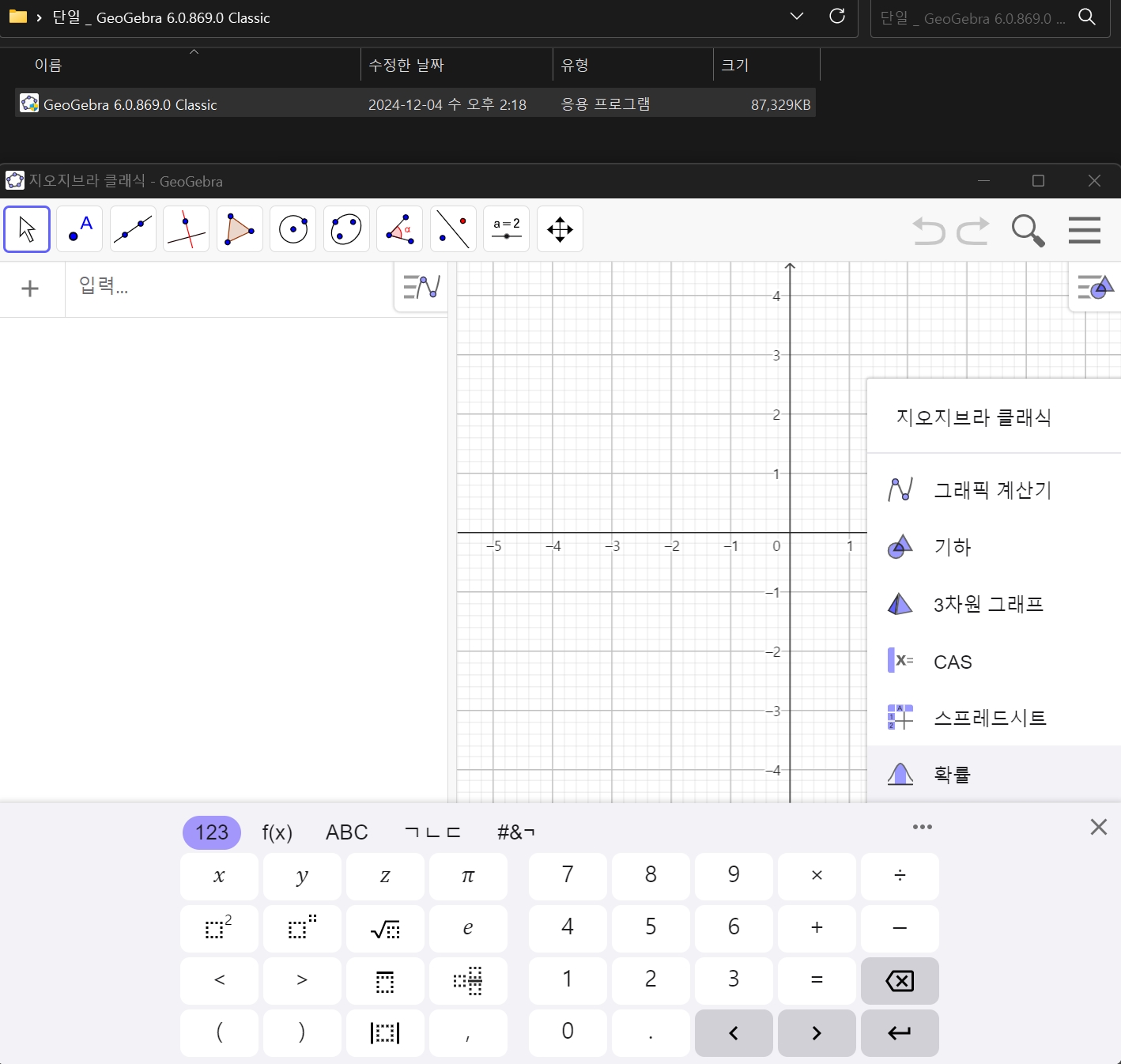Image resolution: width=1121 pixels, height=1064 pixels.
Task: Close the virtual keyboard
Action: [x=1098, y=827]
